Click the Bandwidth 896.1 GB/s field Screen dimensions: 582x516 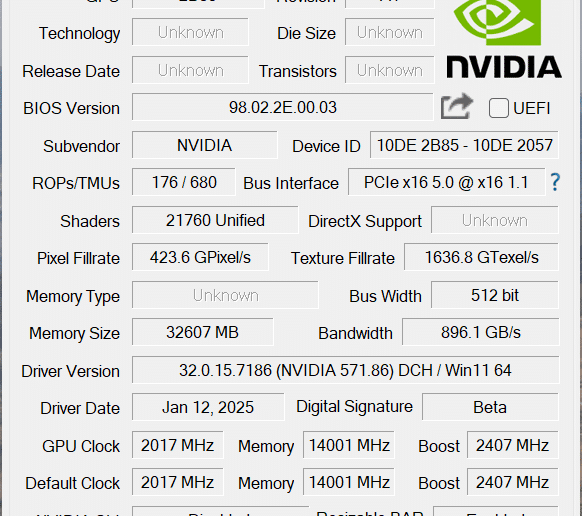pyautogui.click(x=481, y=332)
